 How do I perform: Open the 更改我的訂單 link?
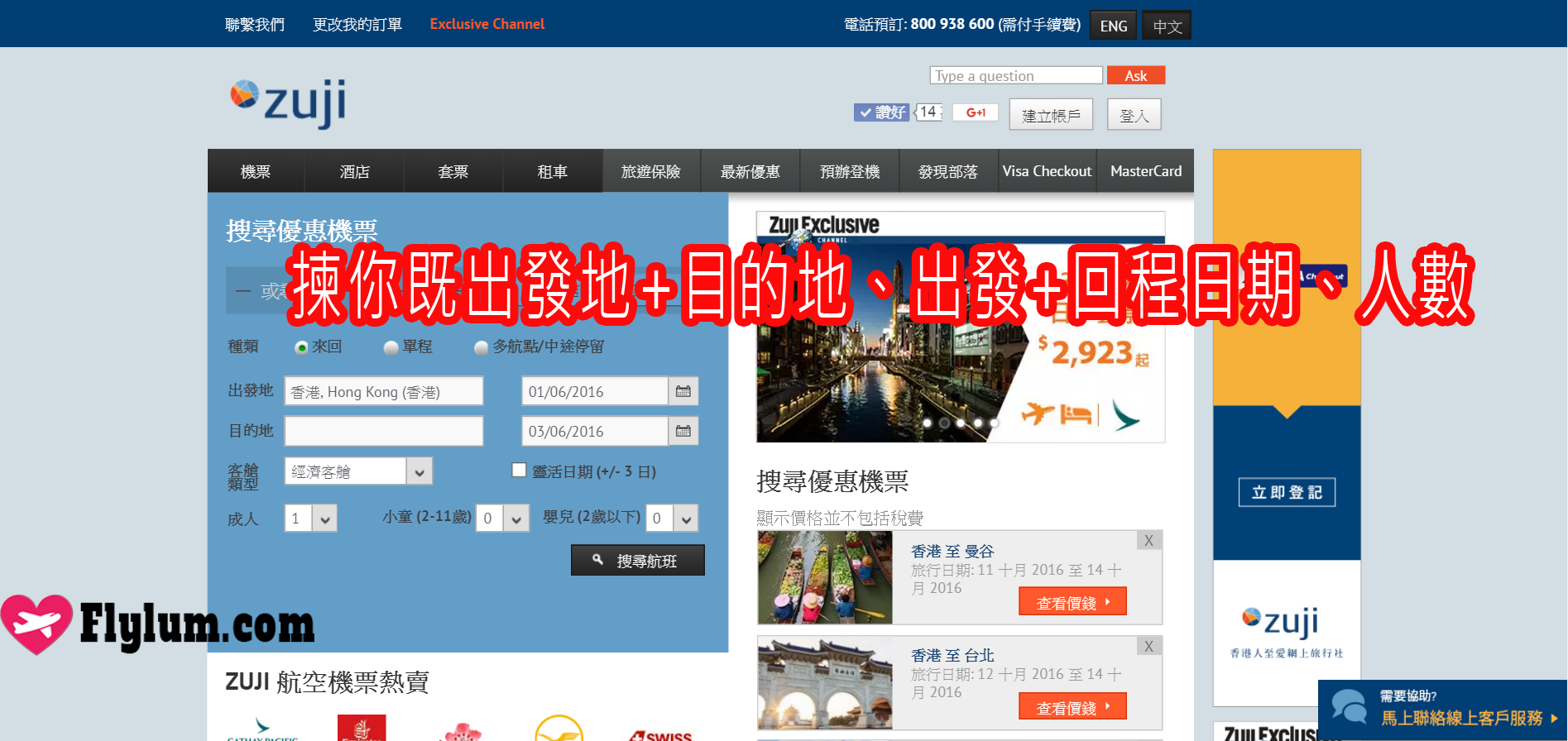pos(357,24)
